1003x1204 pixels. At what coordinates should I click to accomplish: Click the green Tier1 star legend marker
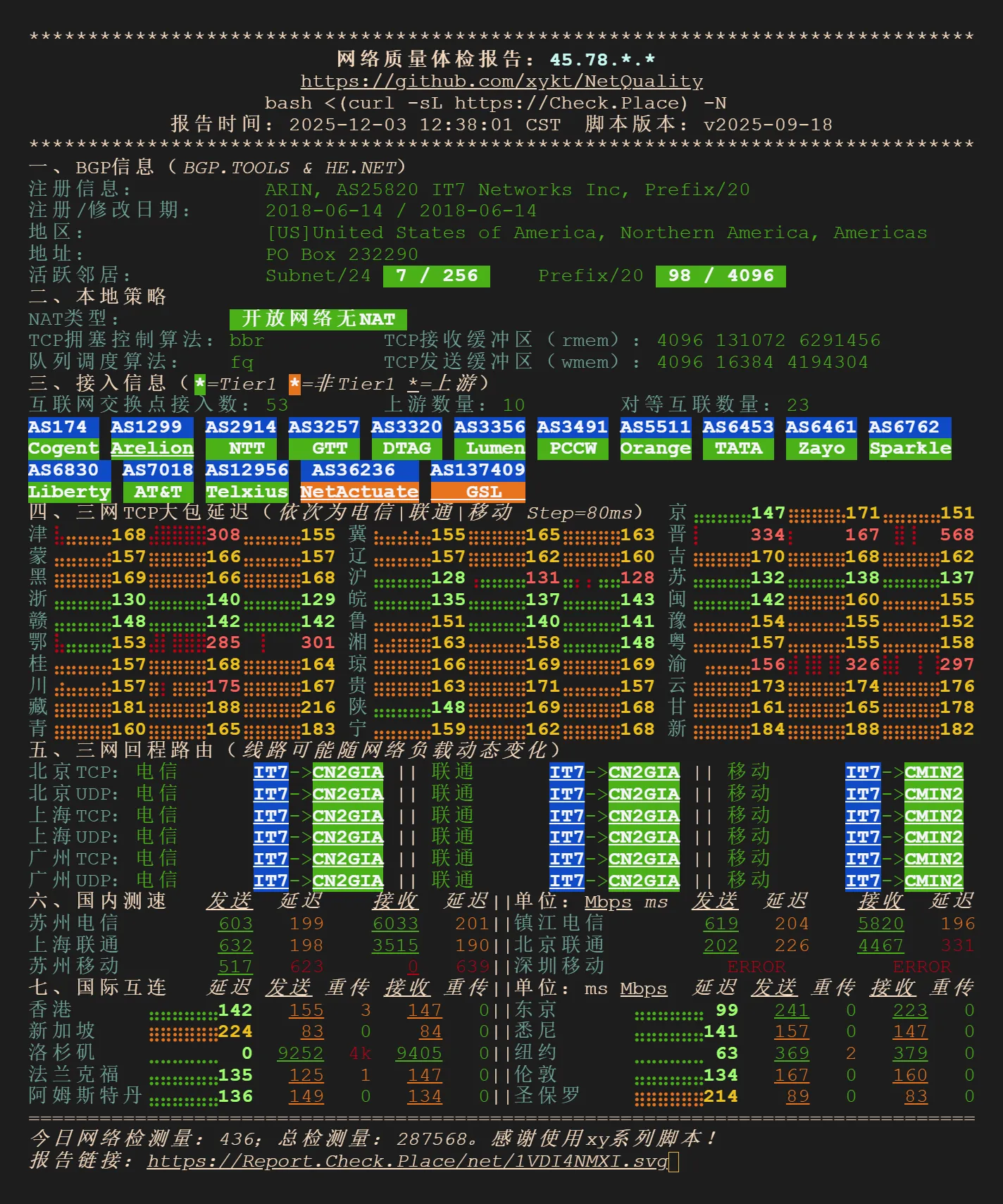pos(200,384)
